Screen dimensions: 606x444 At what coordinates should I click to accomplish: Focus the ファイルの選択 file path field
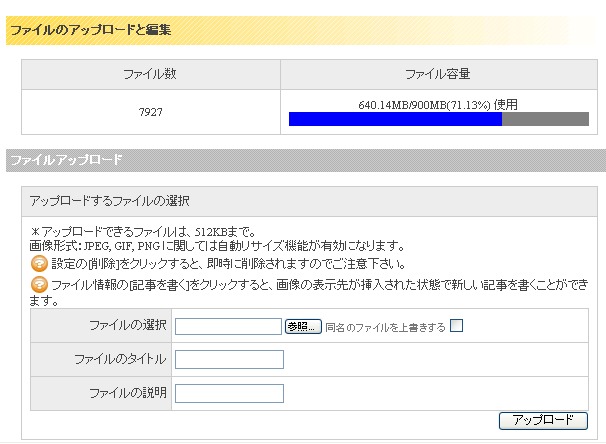pos(228,326)
